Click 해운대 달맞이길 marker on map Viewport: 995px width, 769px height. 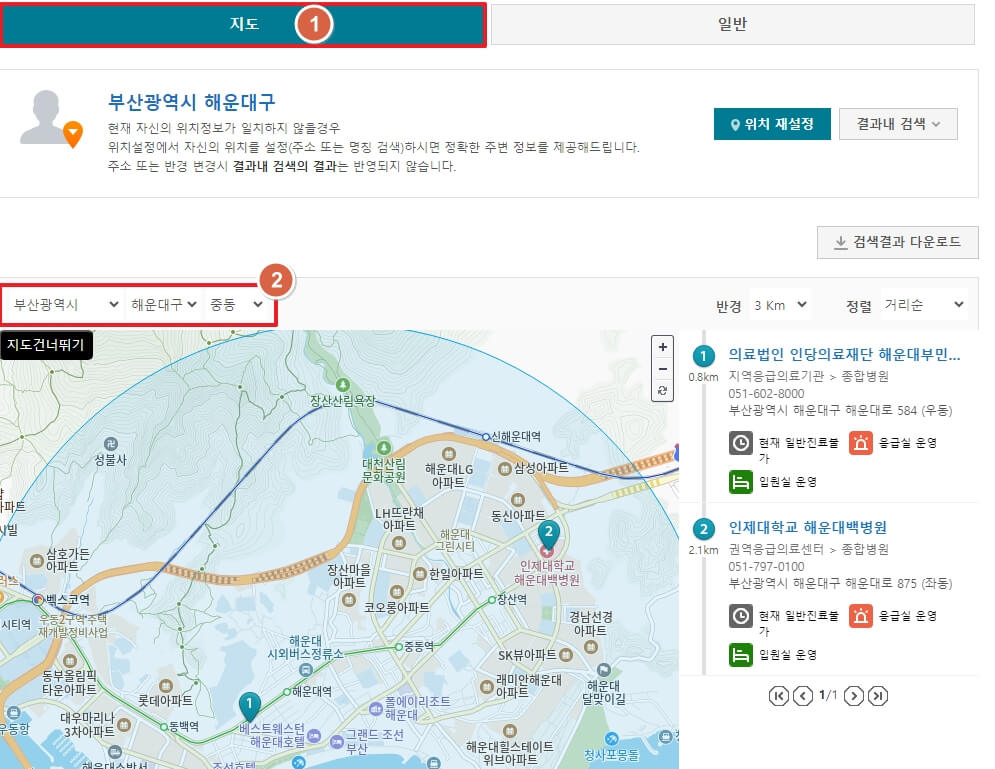(x=603, y=685)
